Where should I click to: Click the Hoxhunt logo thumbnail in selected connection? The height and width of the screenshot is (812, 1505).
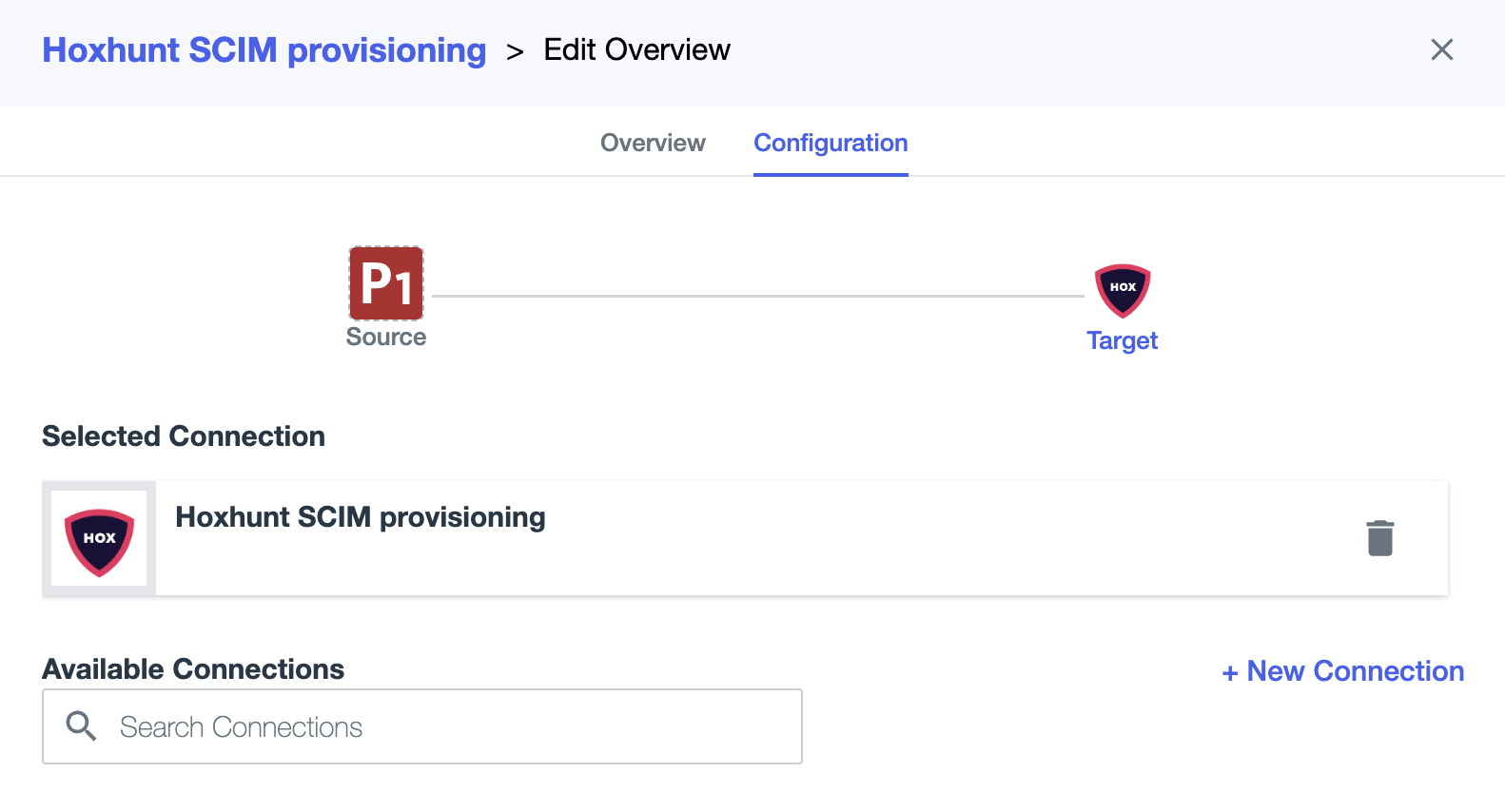click(99, 538)
